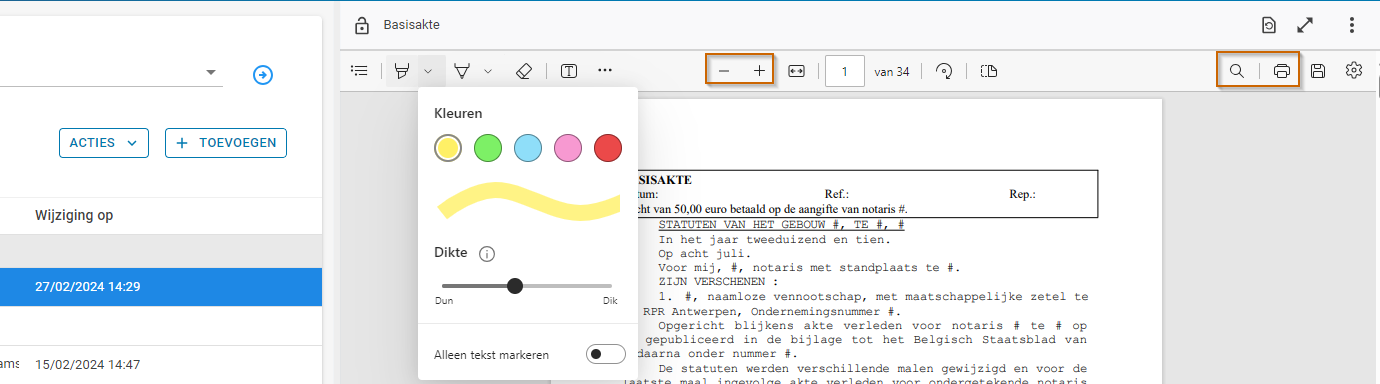
Task: Click the page number field
Action: tap(845, 71)
